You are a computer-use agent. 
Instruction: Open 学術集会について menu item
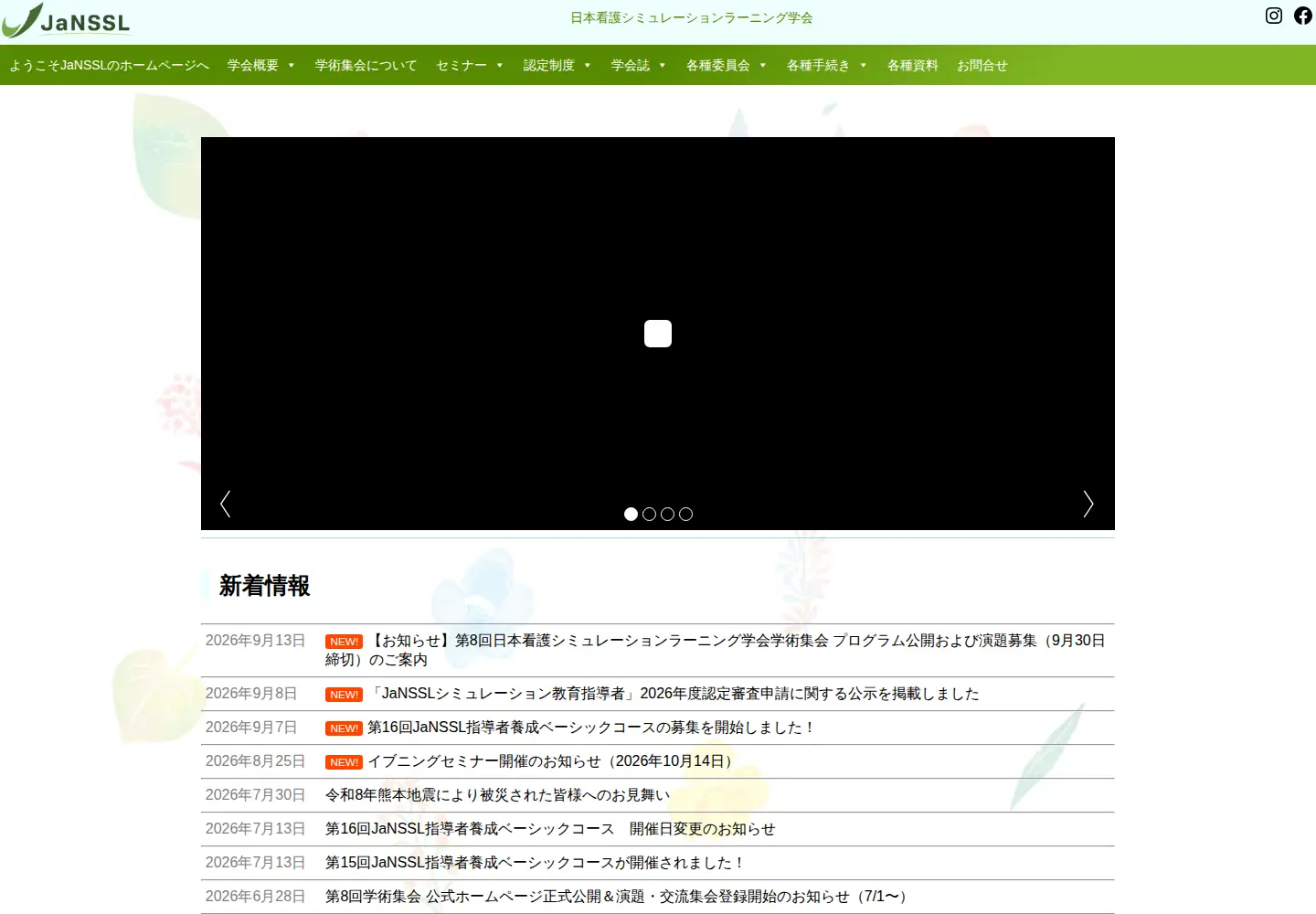366,66
